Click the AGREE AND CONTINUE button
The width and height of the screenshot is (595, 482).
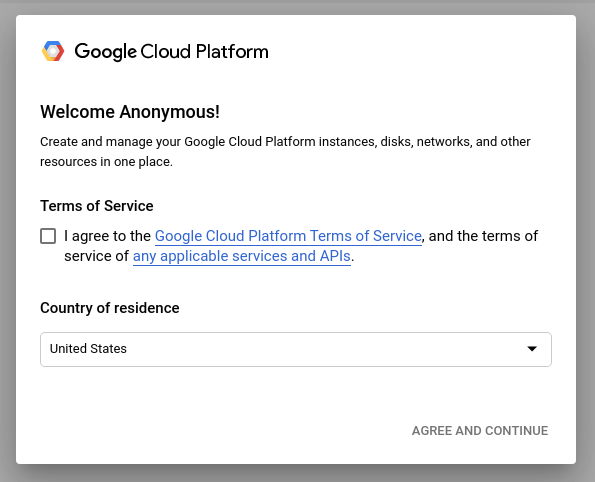click(x=480, y=431)
